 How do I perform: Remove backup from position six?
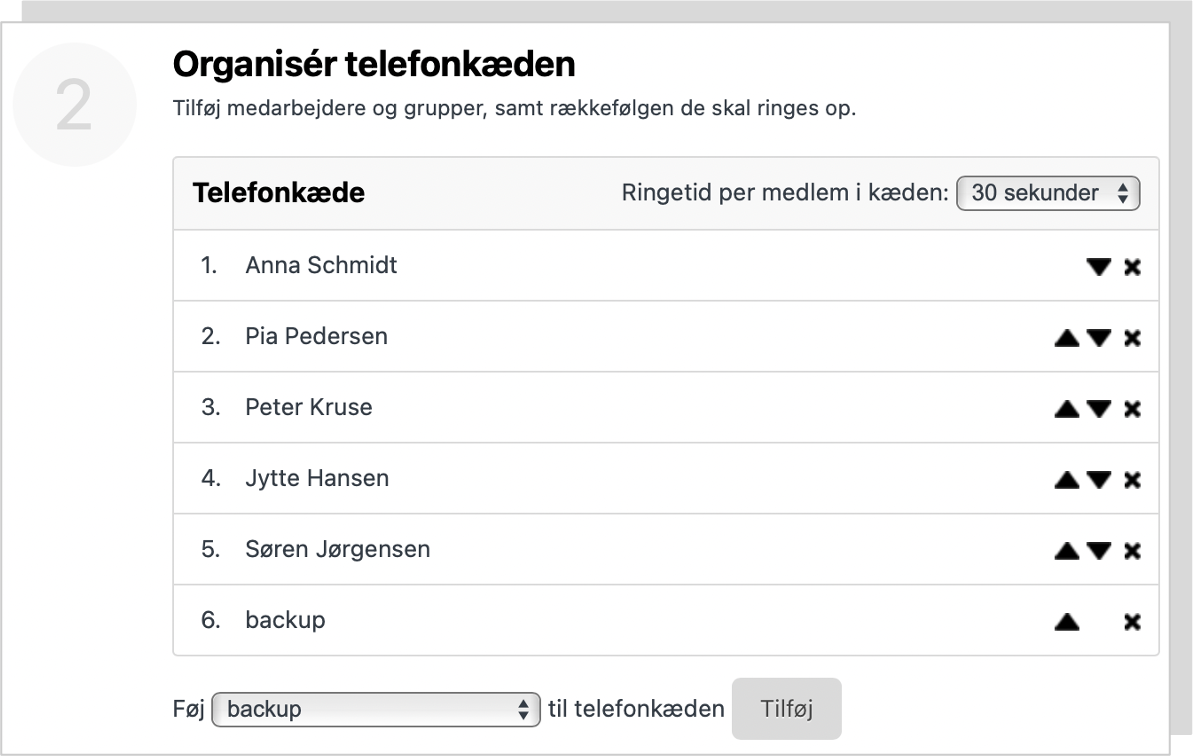click(1131, 620)
